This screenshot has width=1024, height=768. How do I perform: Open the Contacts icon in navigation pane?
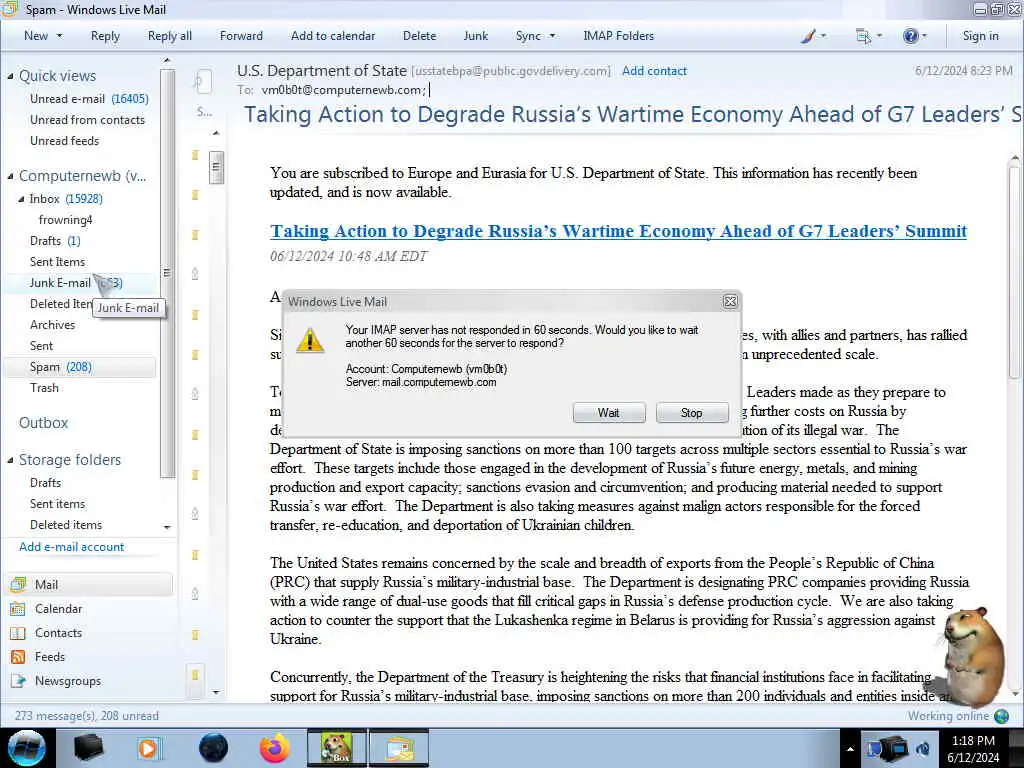pyautogui.click(x=18, y=633)
